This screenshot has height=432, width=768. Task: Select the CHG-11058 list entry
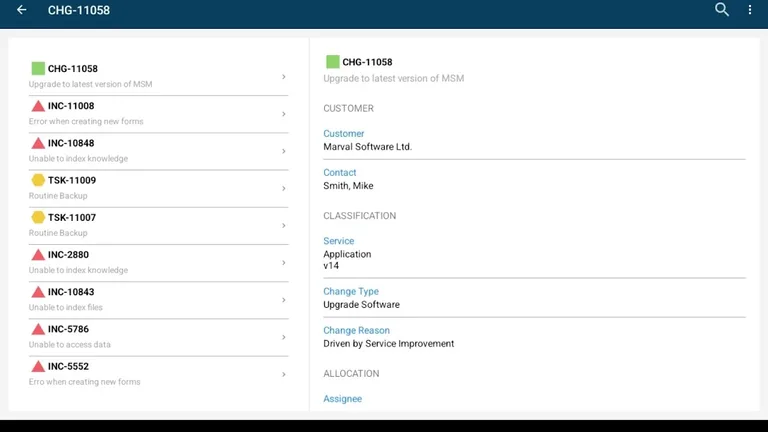150,76
